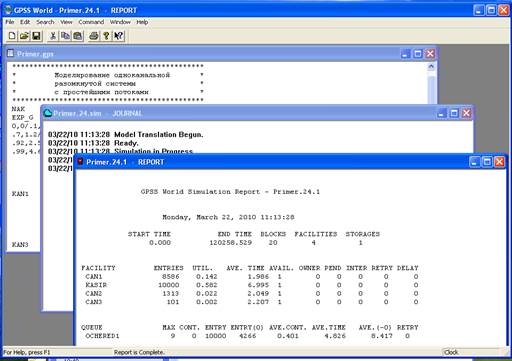Click the Print toolbar icon
Screen dimensions: 512x361
(94, 36)
